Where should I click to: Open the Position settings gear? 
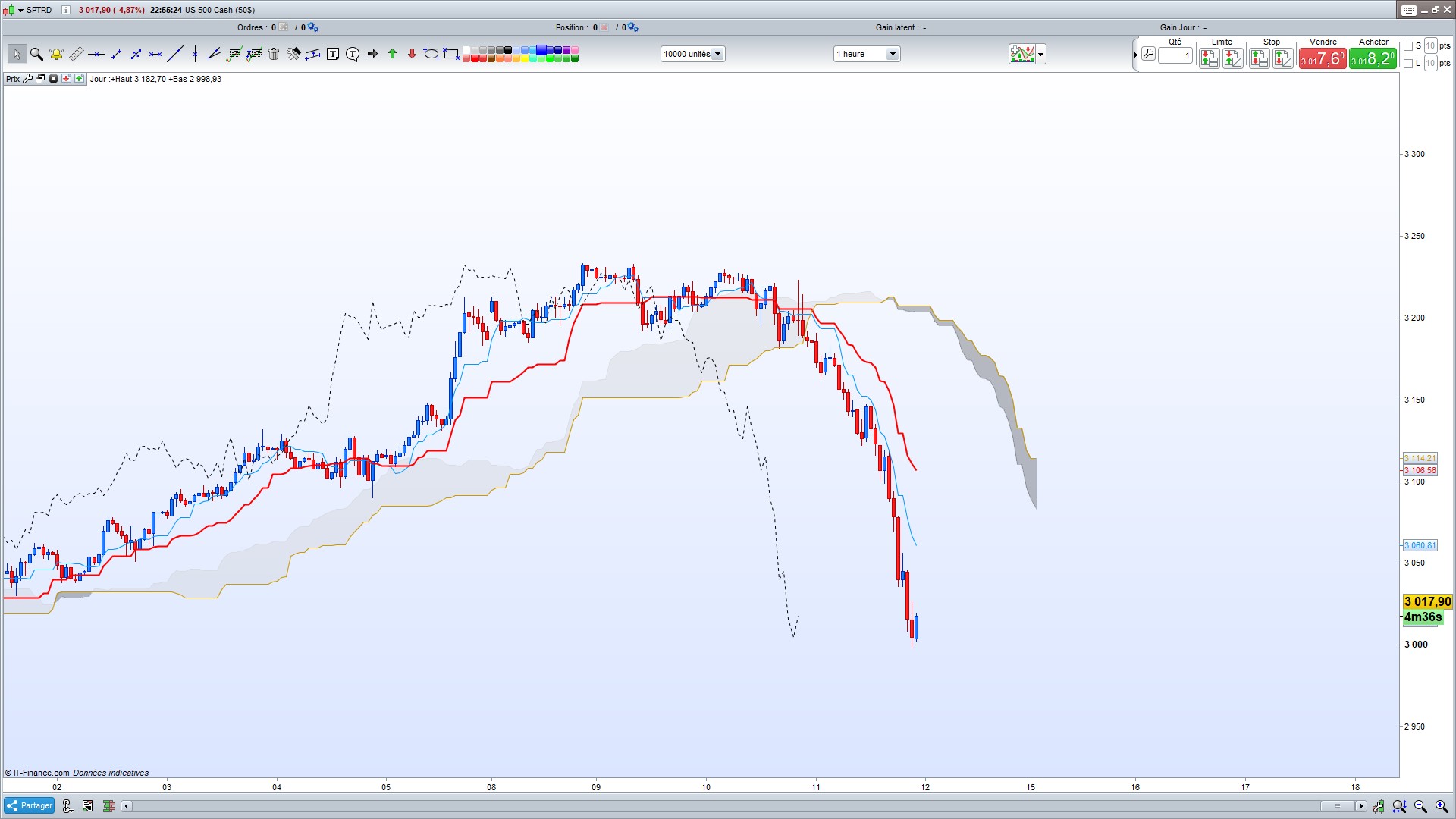pyautogui.click(x=633, y=27)
